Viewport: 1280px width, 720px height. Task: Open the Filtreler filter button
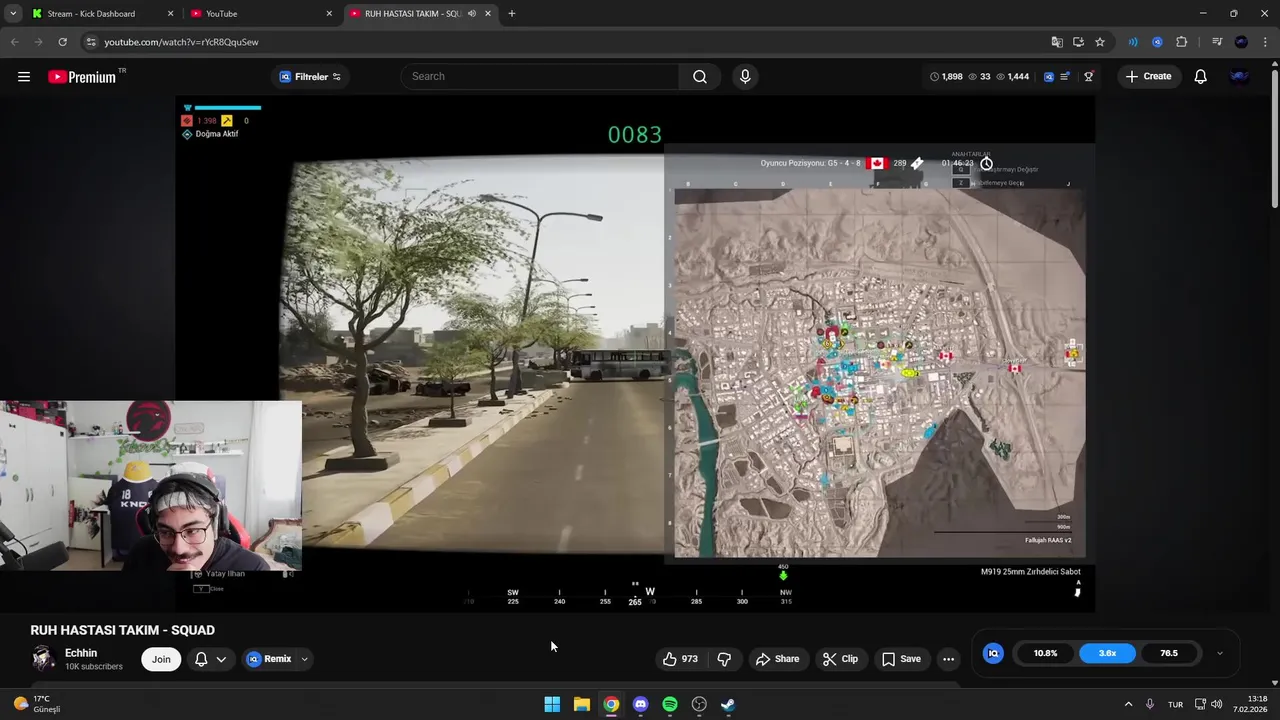[310, 77]
